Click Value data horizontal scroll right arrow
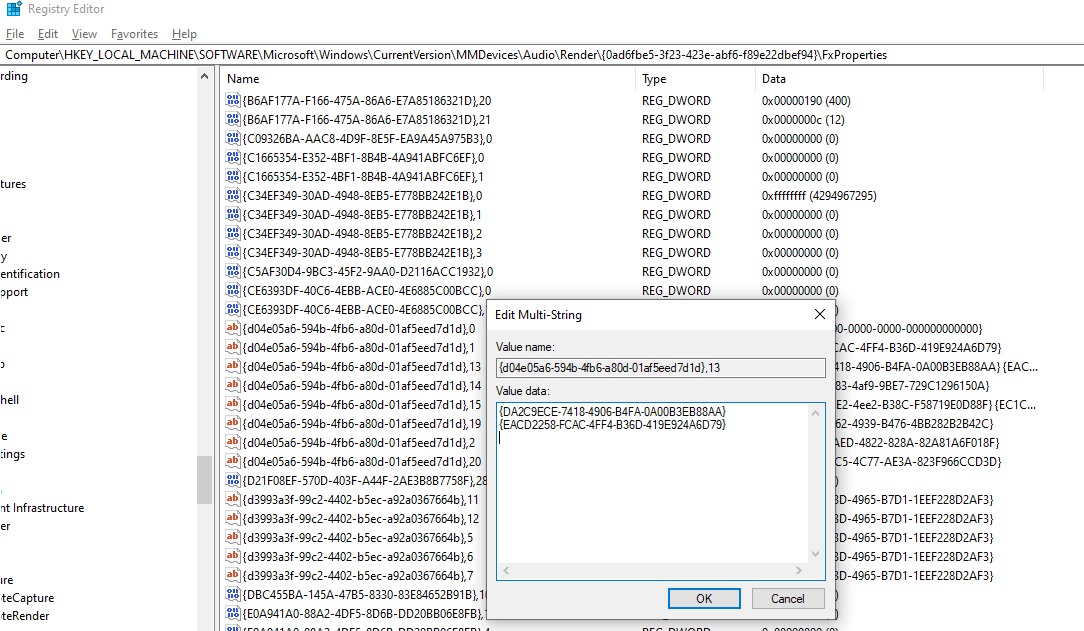 [799, 571]
